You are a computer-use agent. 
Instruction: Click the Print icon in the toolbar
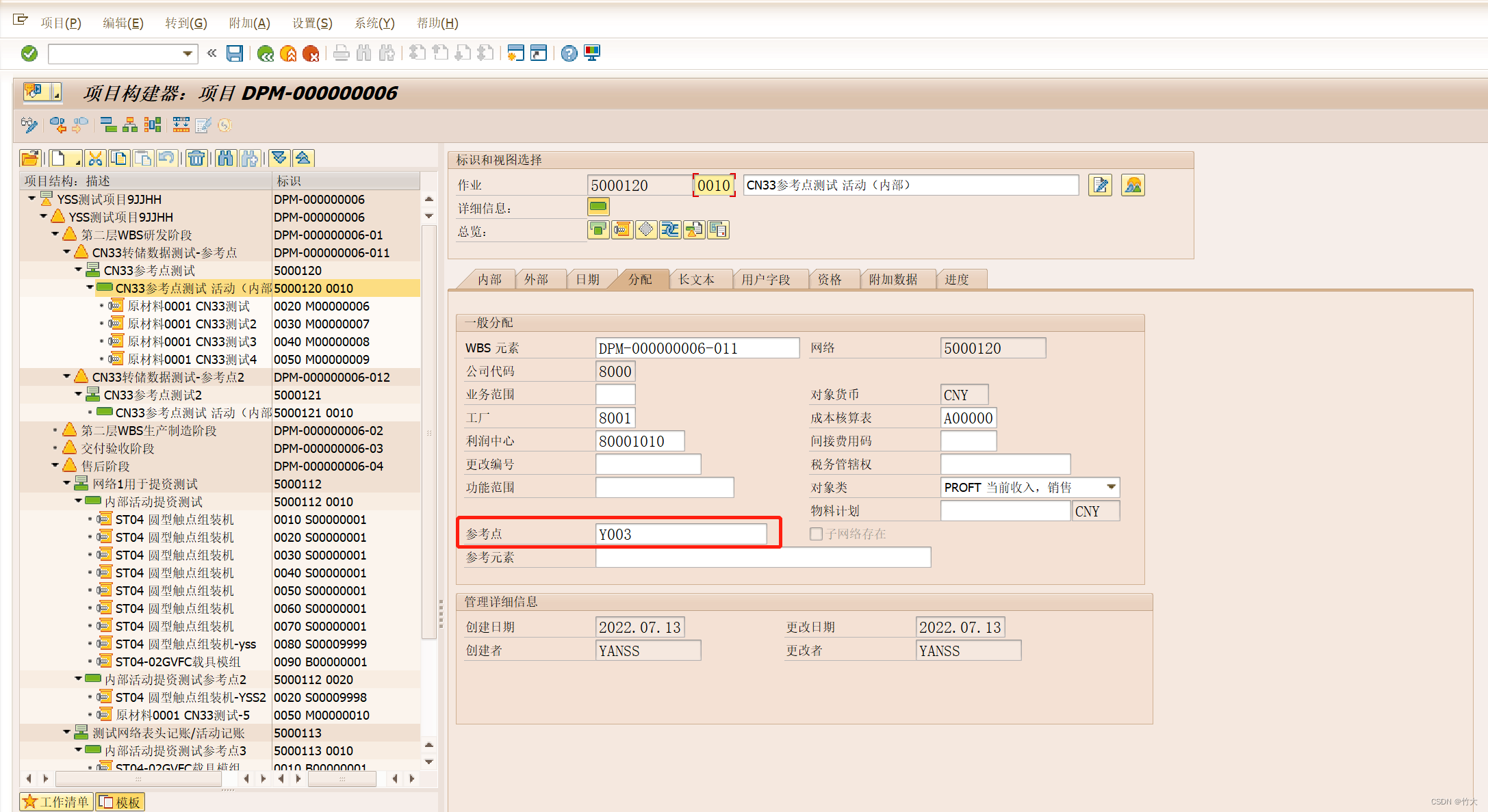[x=342, y=53]
